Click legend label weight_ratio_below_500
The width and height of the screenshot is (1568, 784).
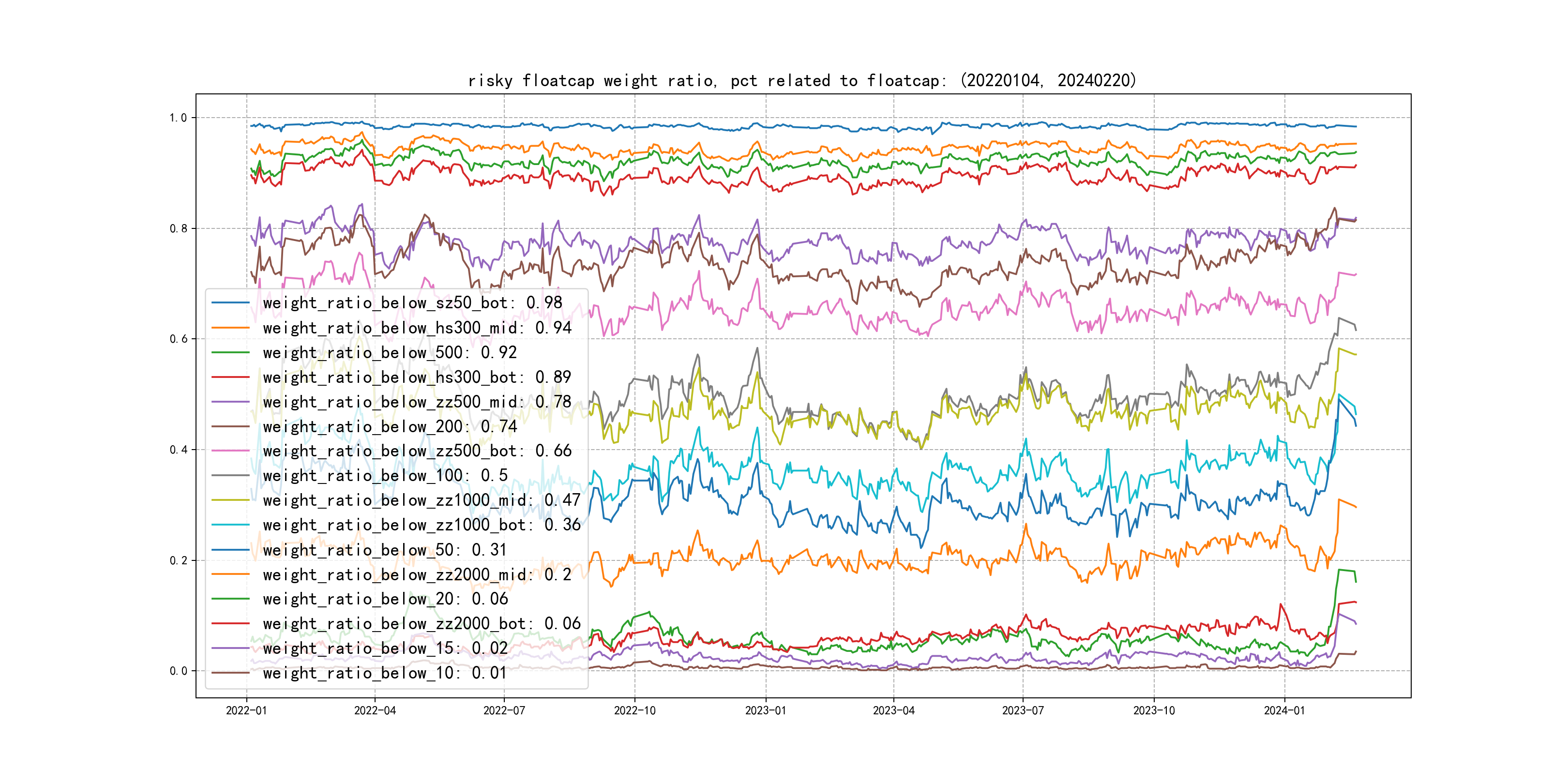(x=390, y=352)
